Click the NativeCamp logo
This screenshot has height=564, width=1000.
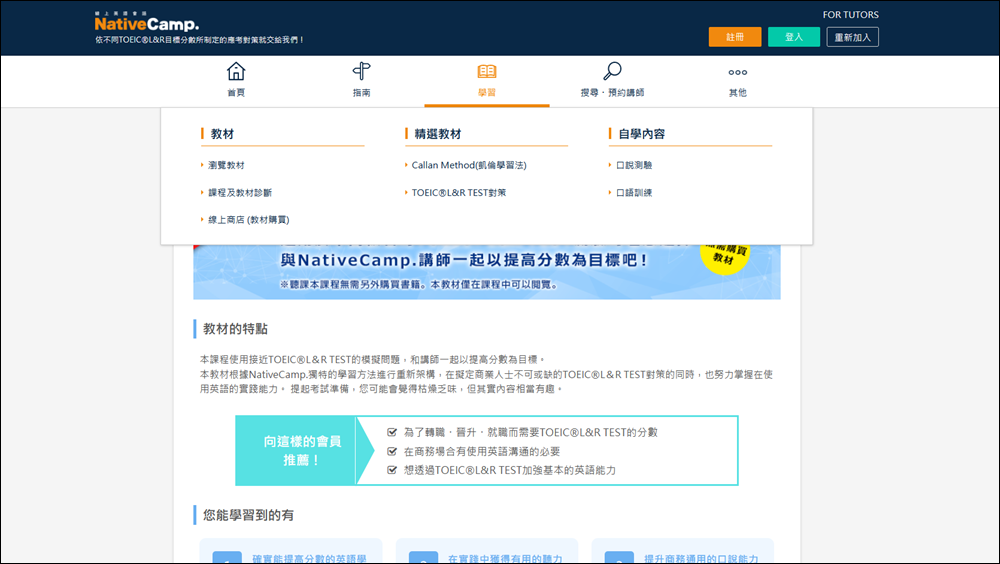pyautogui.click(x=147, y=22)
